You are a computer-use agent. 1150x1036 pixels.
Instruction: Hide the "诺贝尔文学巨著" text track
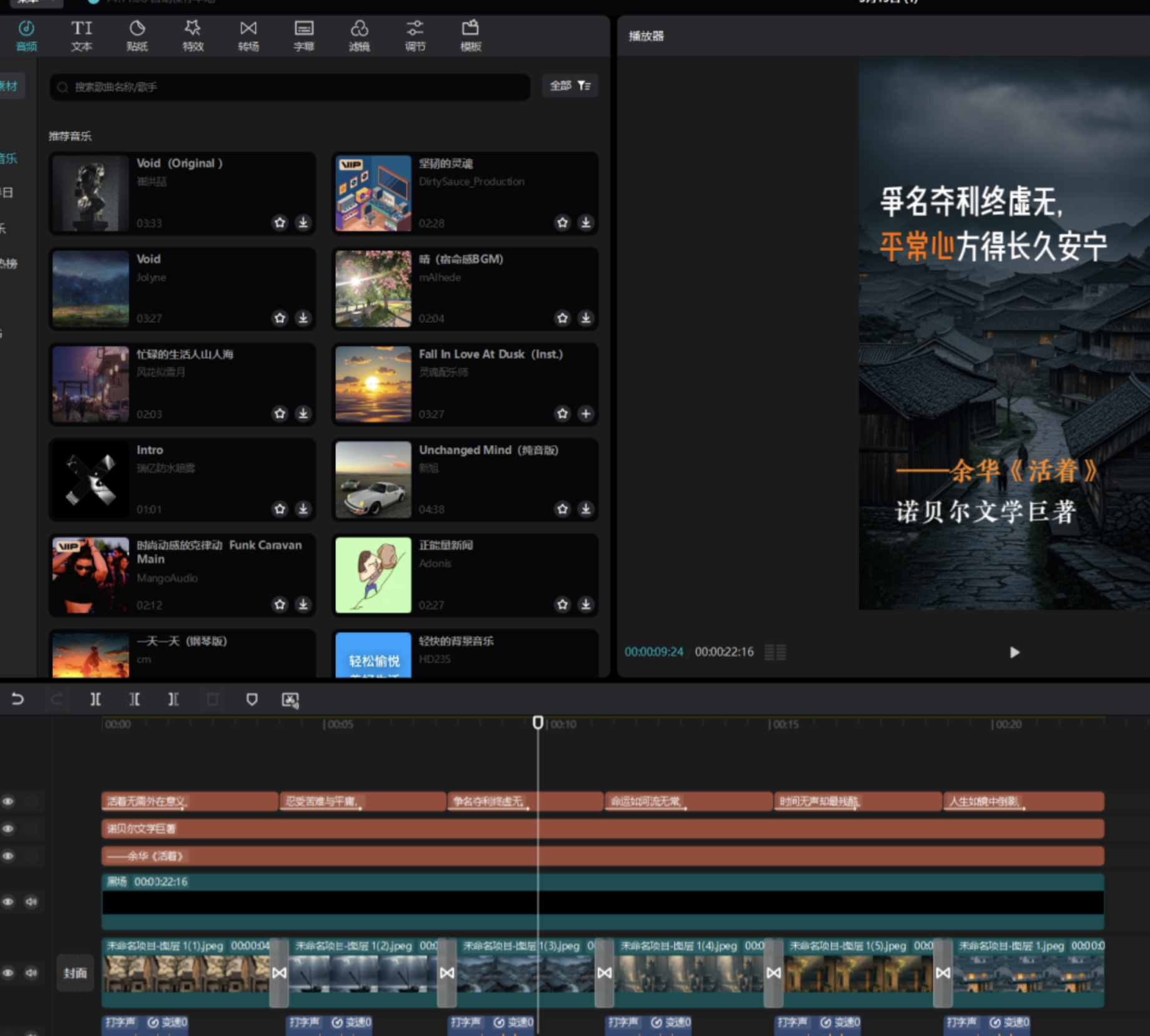point(8,829)
